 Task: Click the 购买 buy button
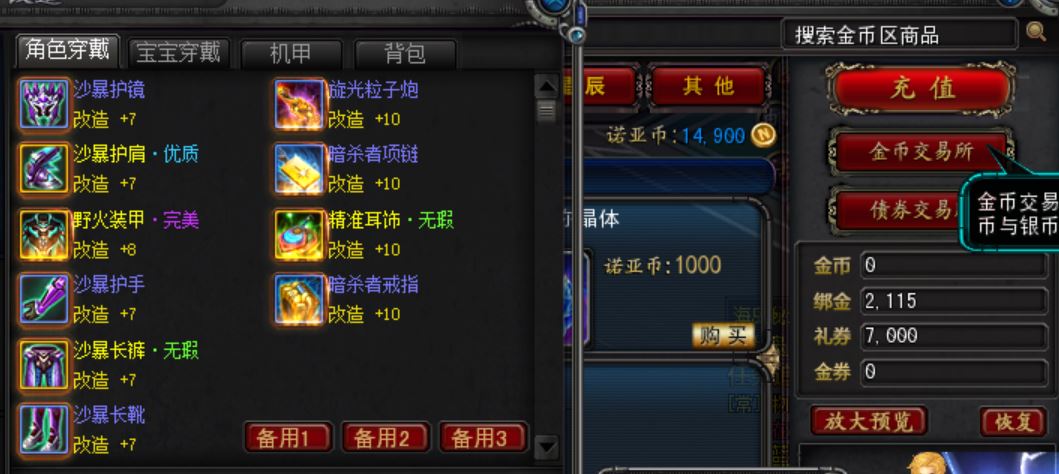click(x=723, y=336)
